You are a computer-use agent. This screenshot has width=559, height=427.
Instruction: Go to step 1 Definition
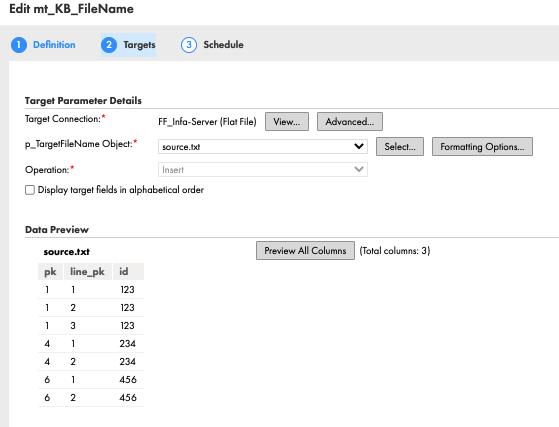[x=43, y=45]
